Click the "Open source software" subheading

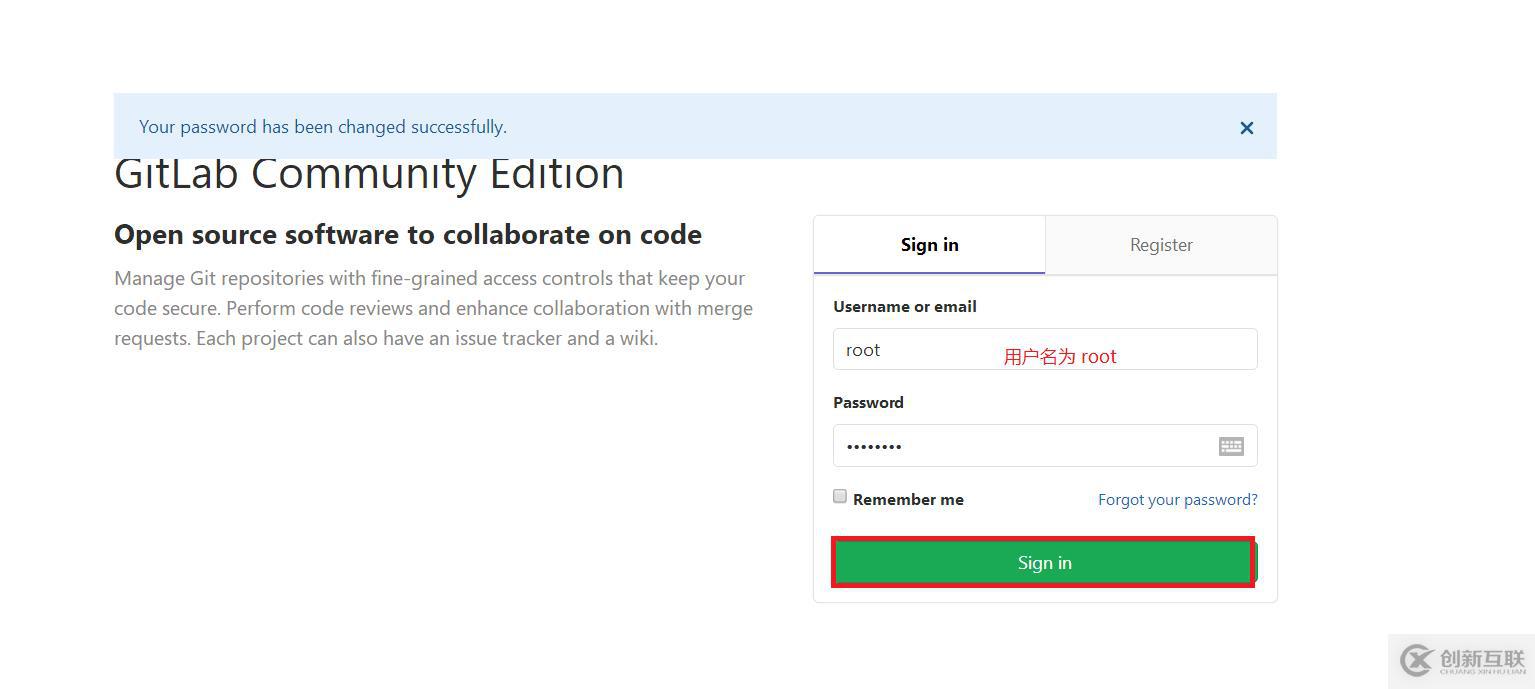(408, 234)
